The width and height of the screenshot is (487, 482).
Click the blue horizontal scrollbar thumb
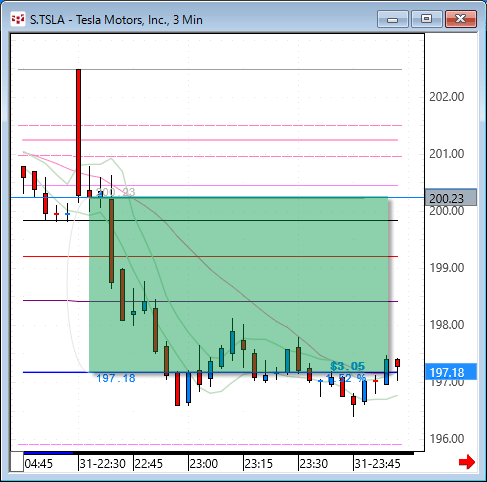tap(48, 453)
